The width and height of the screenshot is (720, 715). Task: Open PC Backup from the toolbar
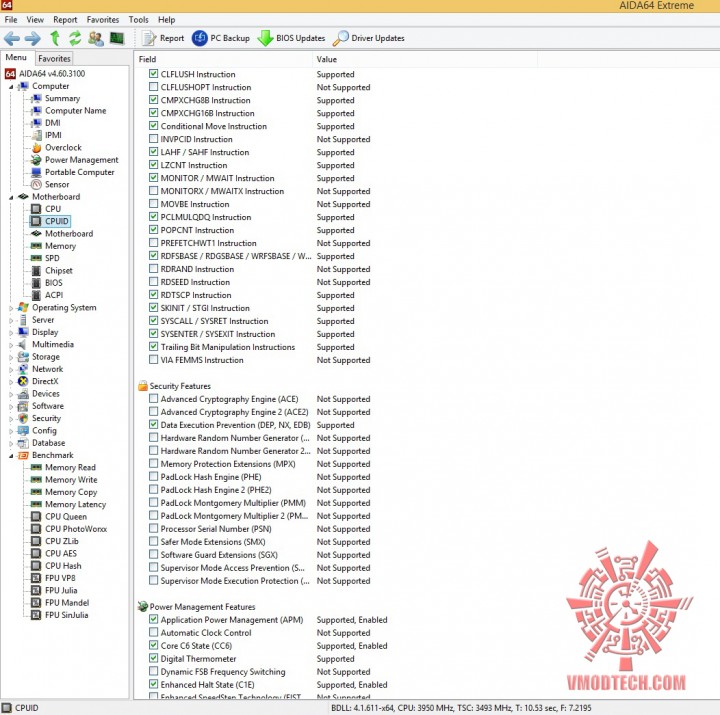221,38
